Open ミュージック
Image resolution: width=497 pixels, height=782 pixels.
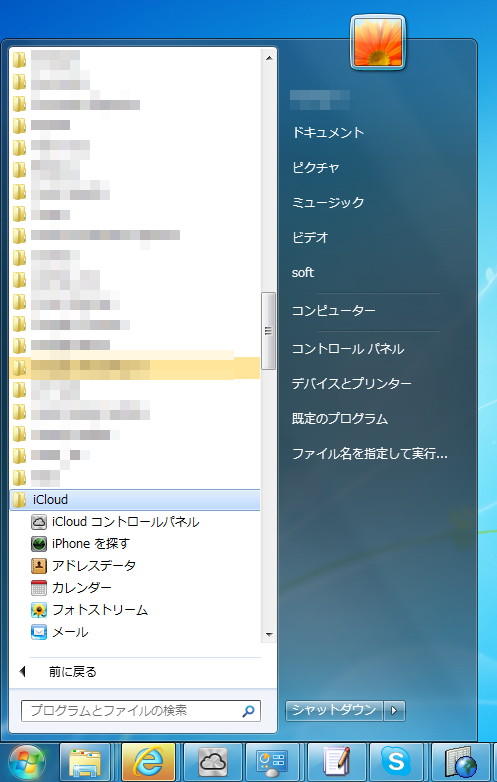click(328, 202)
